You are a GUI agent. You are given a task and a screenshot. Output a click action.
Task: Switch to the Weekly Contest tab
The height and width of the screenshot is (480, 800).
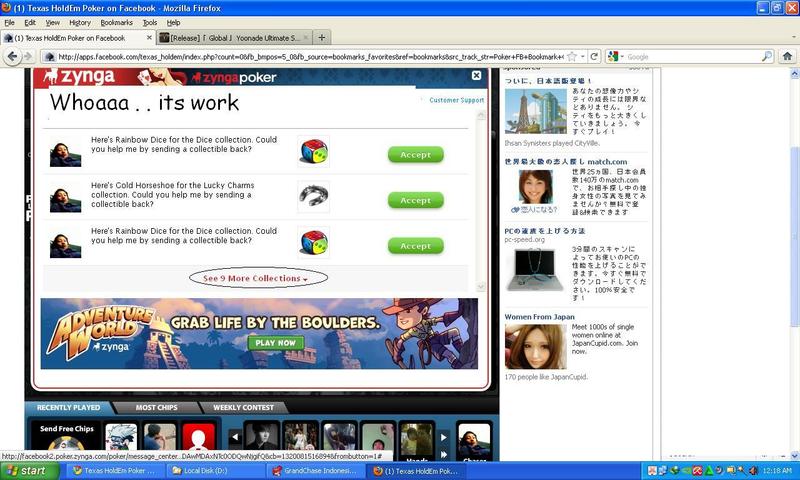point(243,408)
